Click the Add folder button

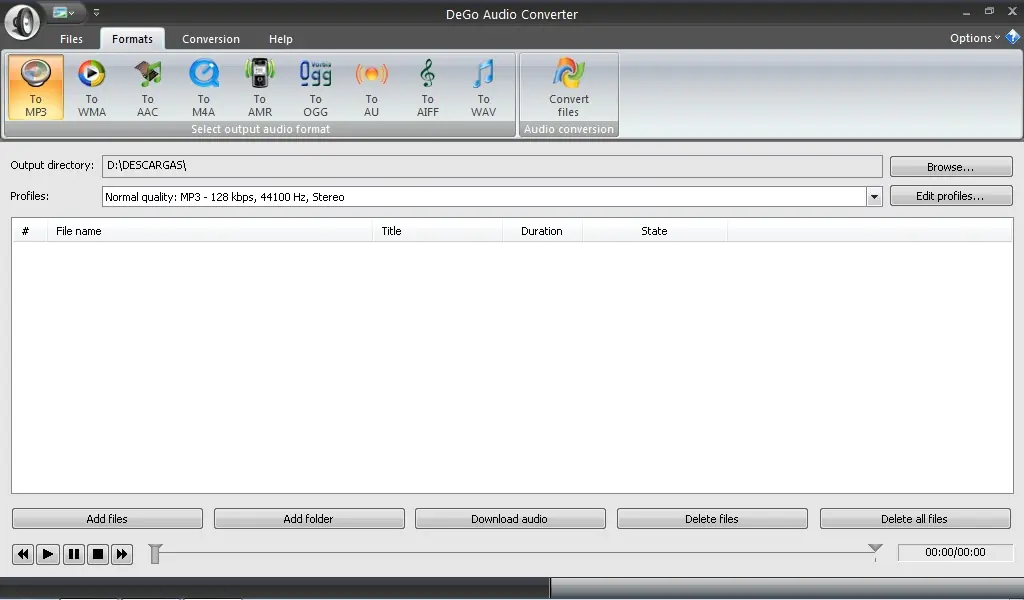click(309, 519)
